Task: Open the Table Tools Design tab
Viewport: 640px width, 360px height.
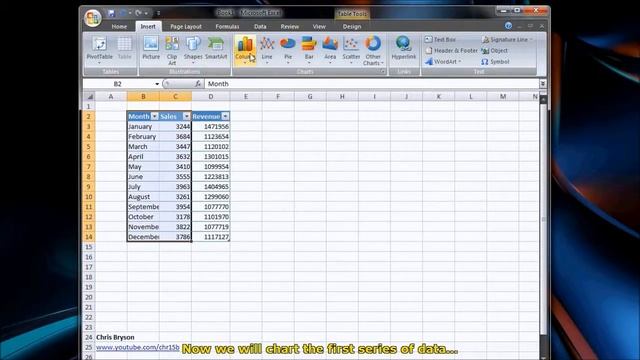Action: point(352,27)
